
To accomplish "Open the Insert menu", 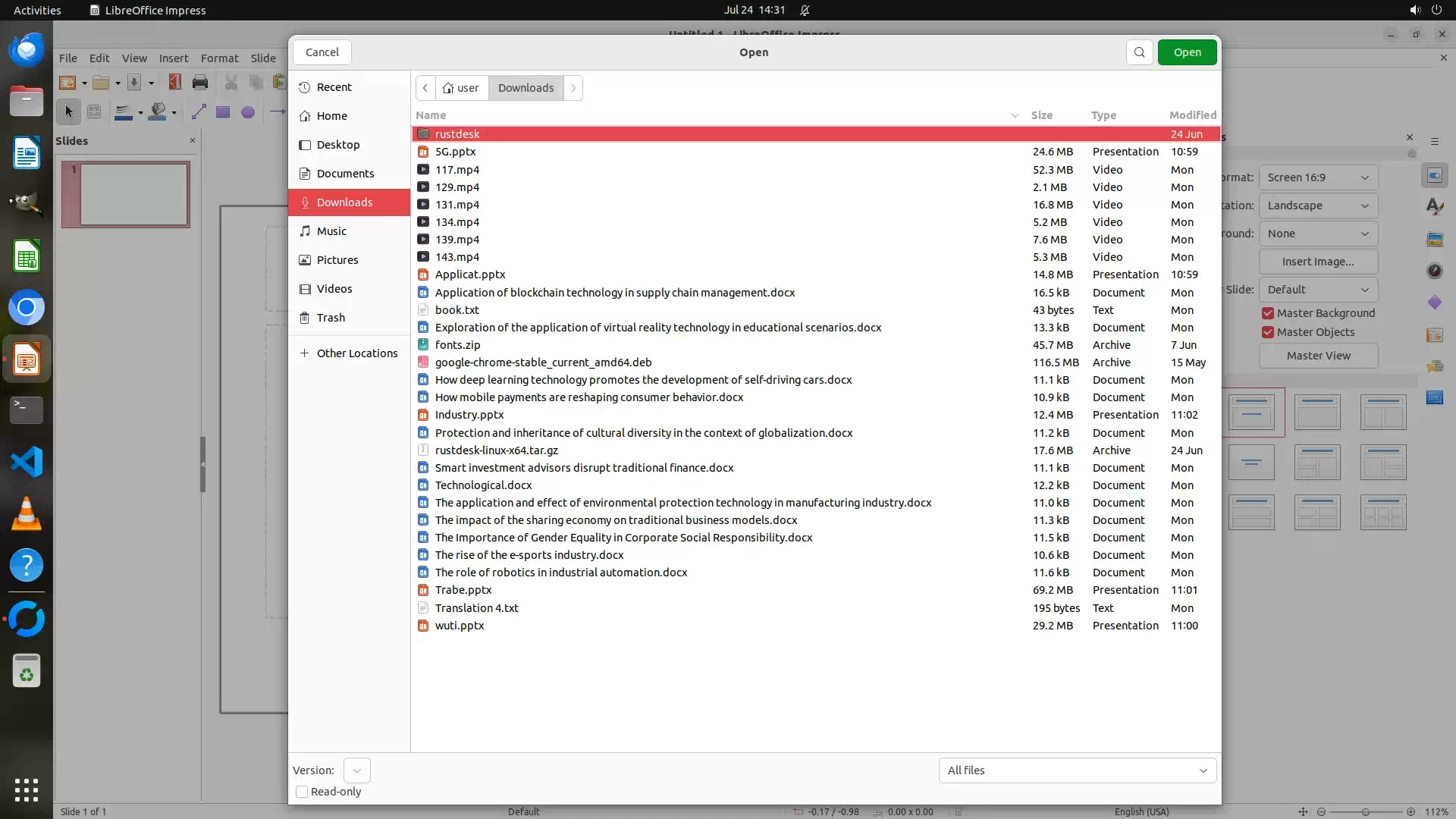I will pos(173,58).
